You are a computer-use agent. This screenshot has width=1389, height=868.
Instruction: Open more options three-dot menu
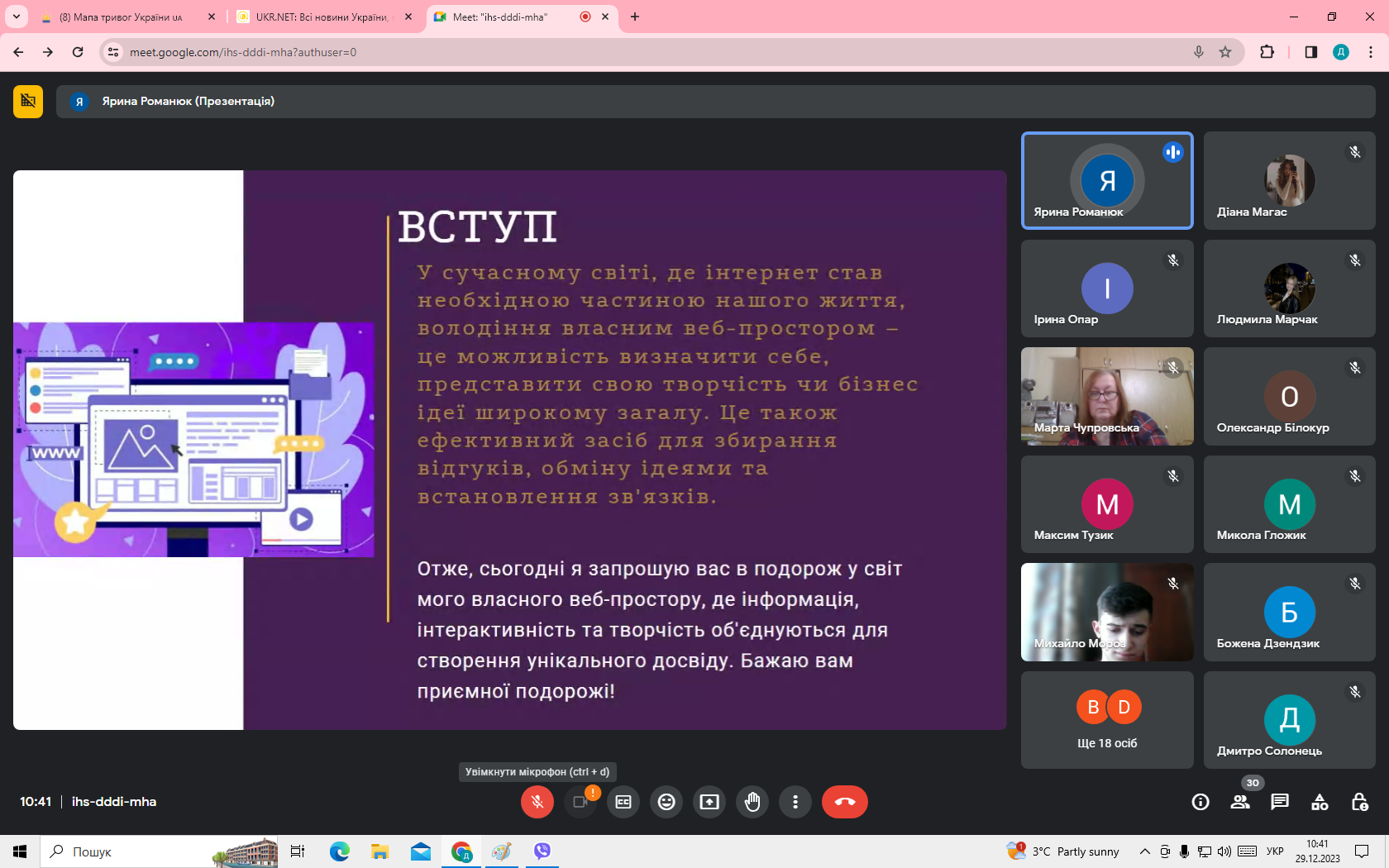795,802
